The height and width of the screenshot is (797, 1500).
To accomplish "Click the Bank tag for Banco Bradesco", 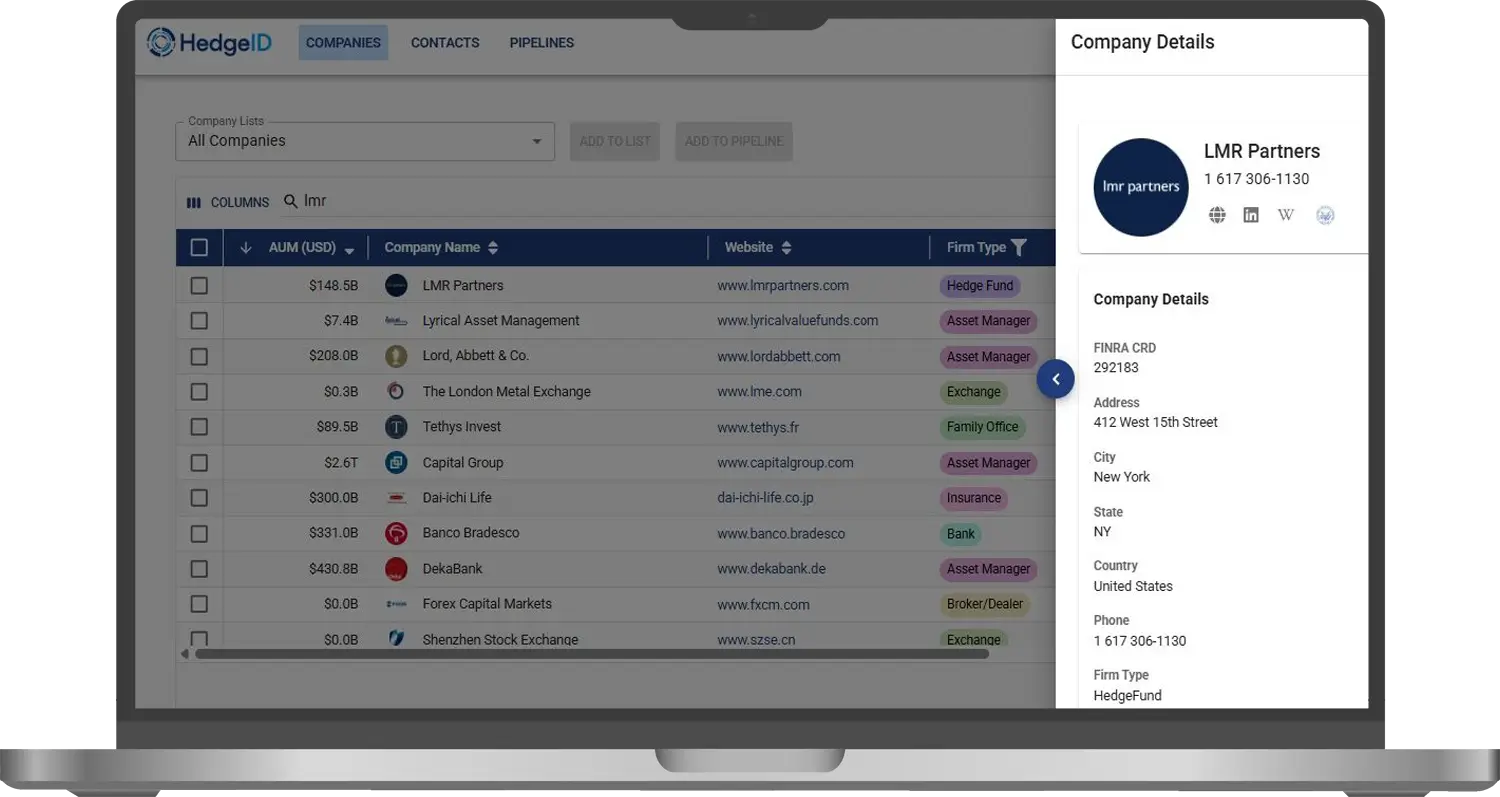I will coord(961,534).
